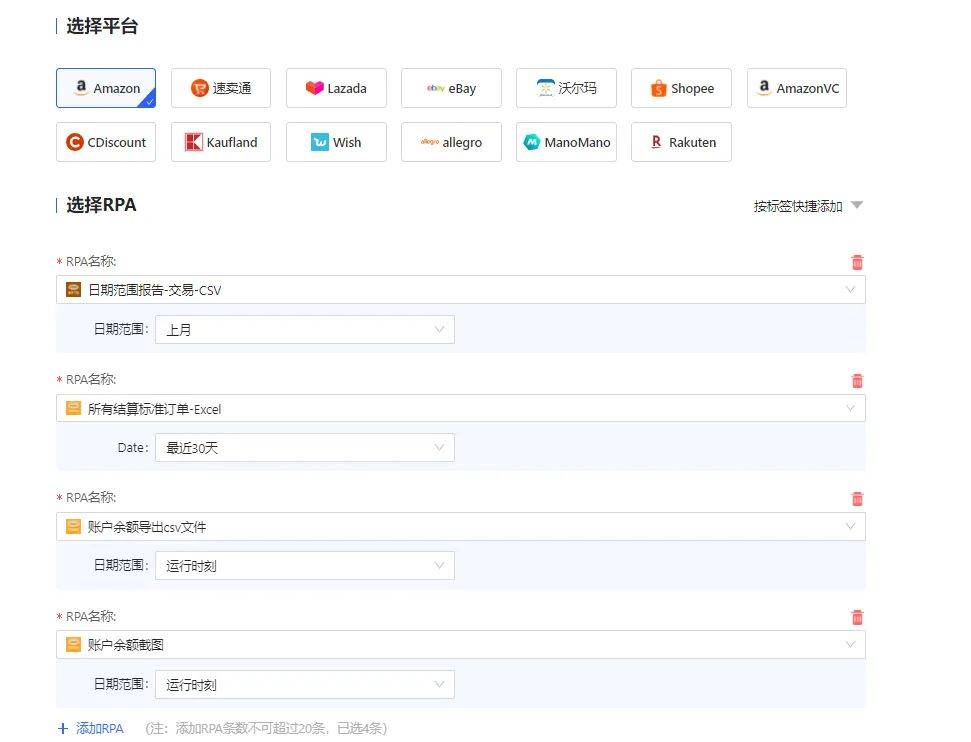Click icon beside 账户余额截图
971x742 pixels.
tap(73, 645)
